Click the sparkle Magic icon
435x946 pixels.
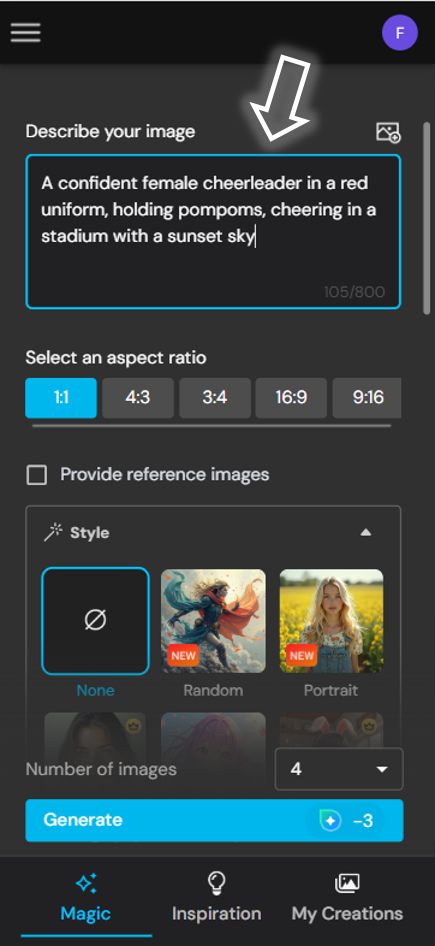(86, 884)
